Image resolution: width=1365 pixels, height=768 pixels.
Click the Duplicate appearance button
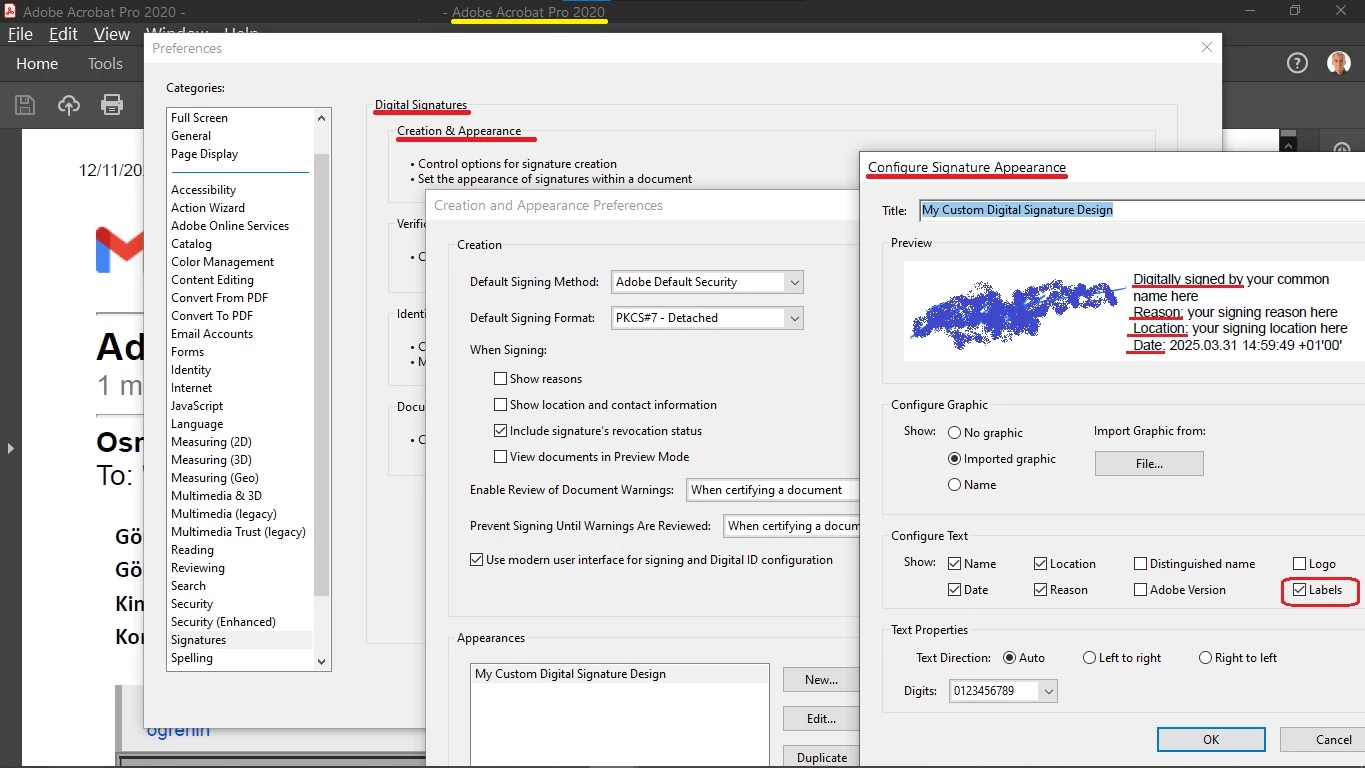[x=821, y=757]
